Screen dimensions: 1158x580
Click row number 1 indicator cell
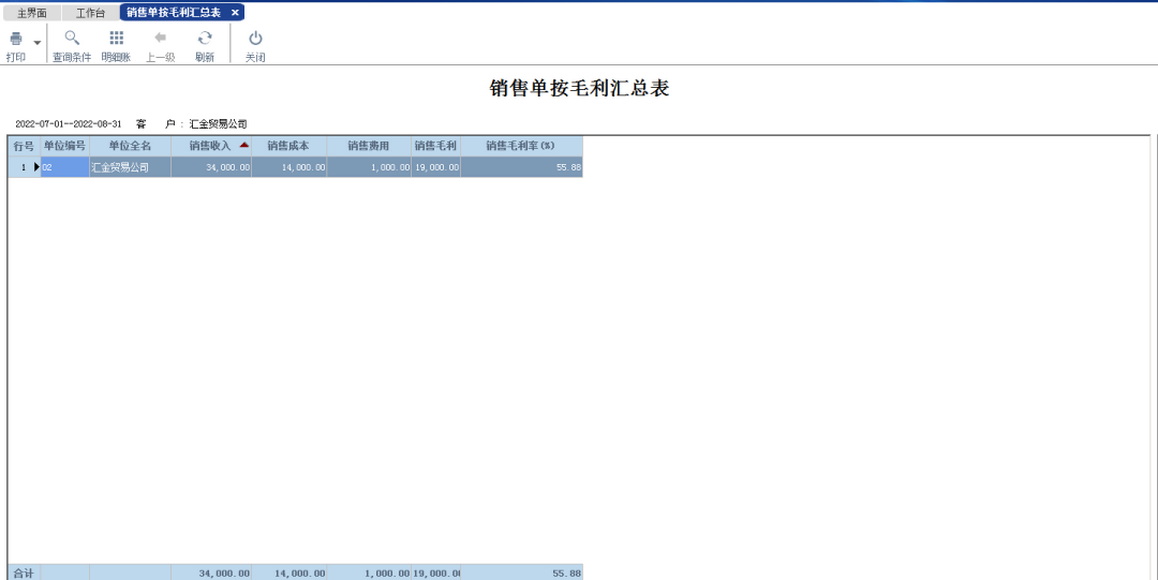(x=24, y=167)
